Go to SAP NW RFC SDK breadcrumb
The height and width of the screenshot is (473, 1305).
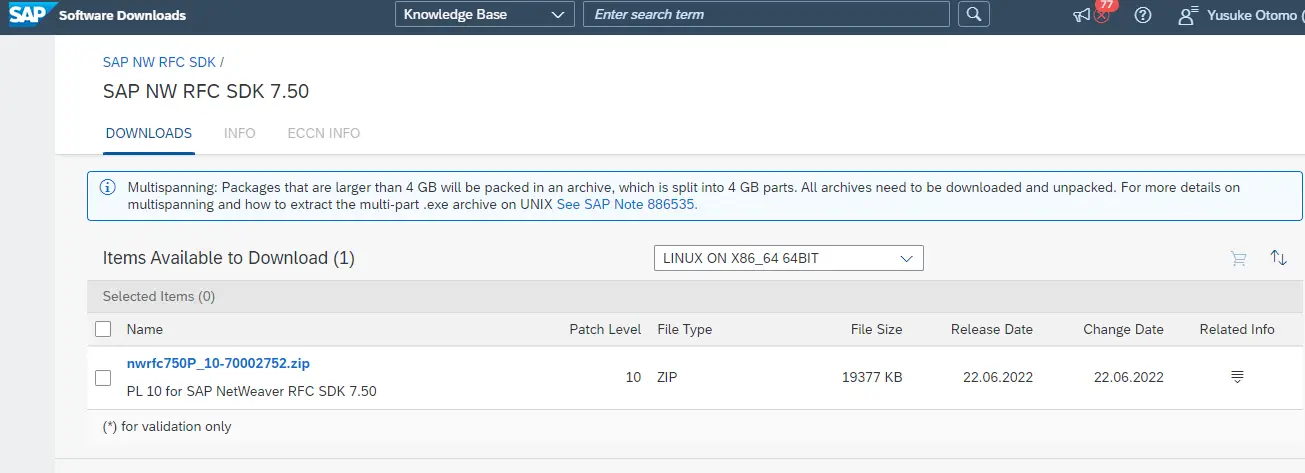click(x=159, y=62)
